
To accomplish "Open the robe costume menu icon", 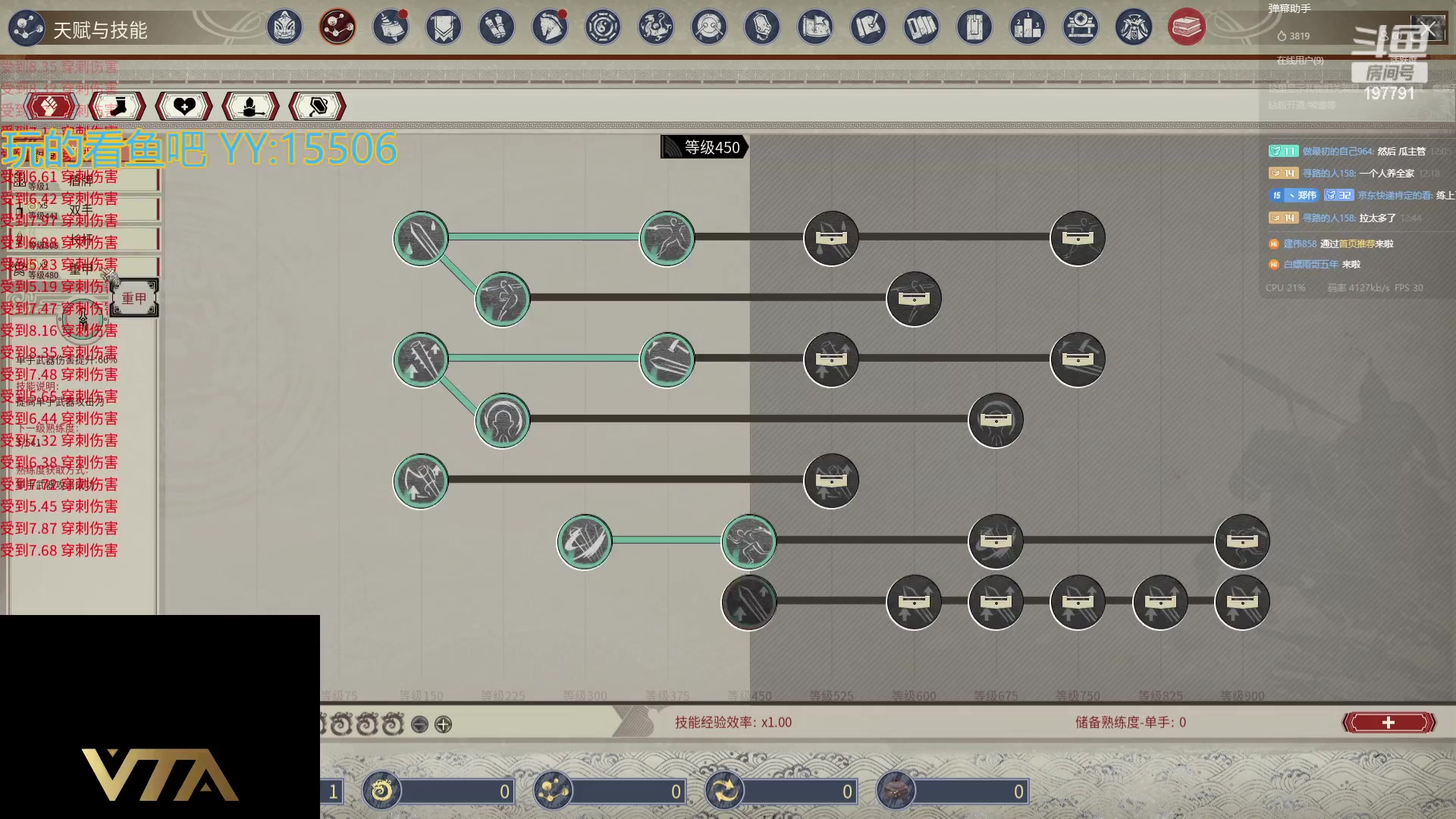I will point(1134,28).
